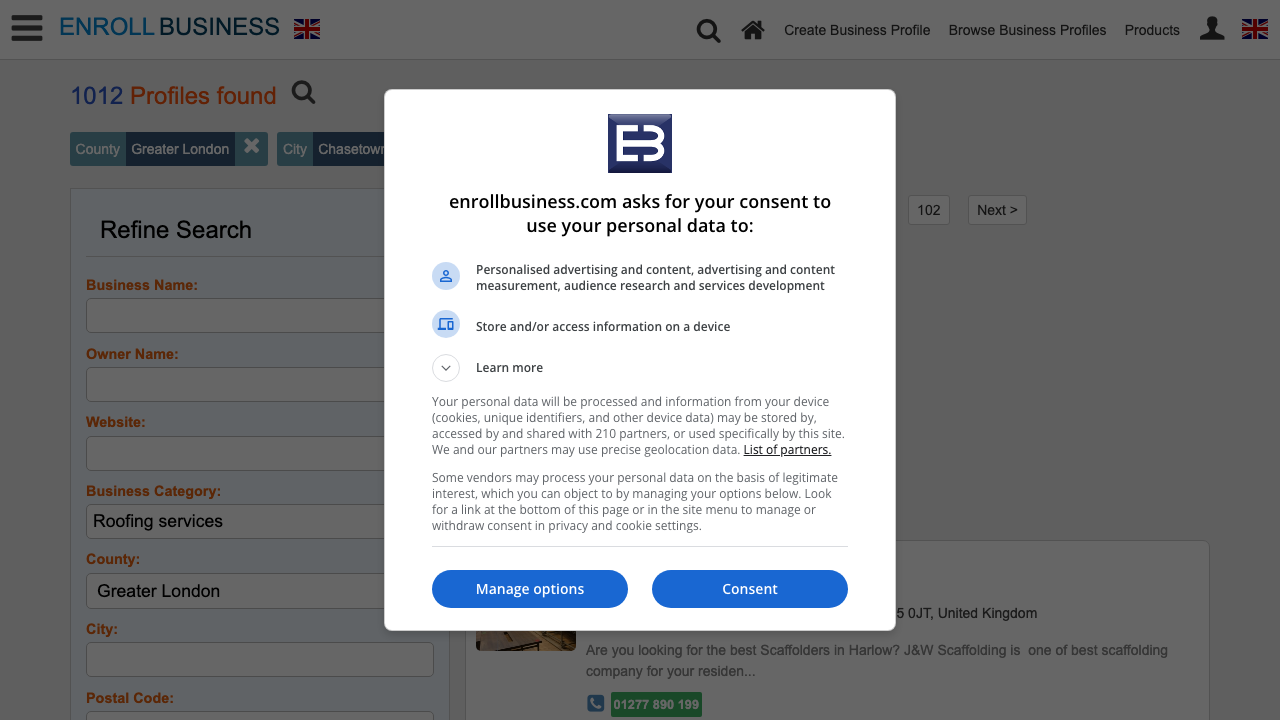The image size is (1280, 720).
Task: Open the hamburger menu icon
Action: click(x=27, y=28)
